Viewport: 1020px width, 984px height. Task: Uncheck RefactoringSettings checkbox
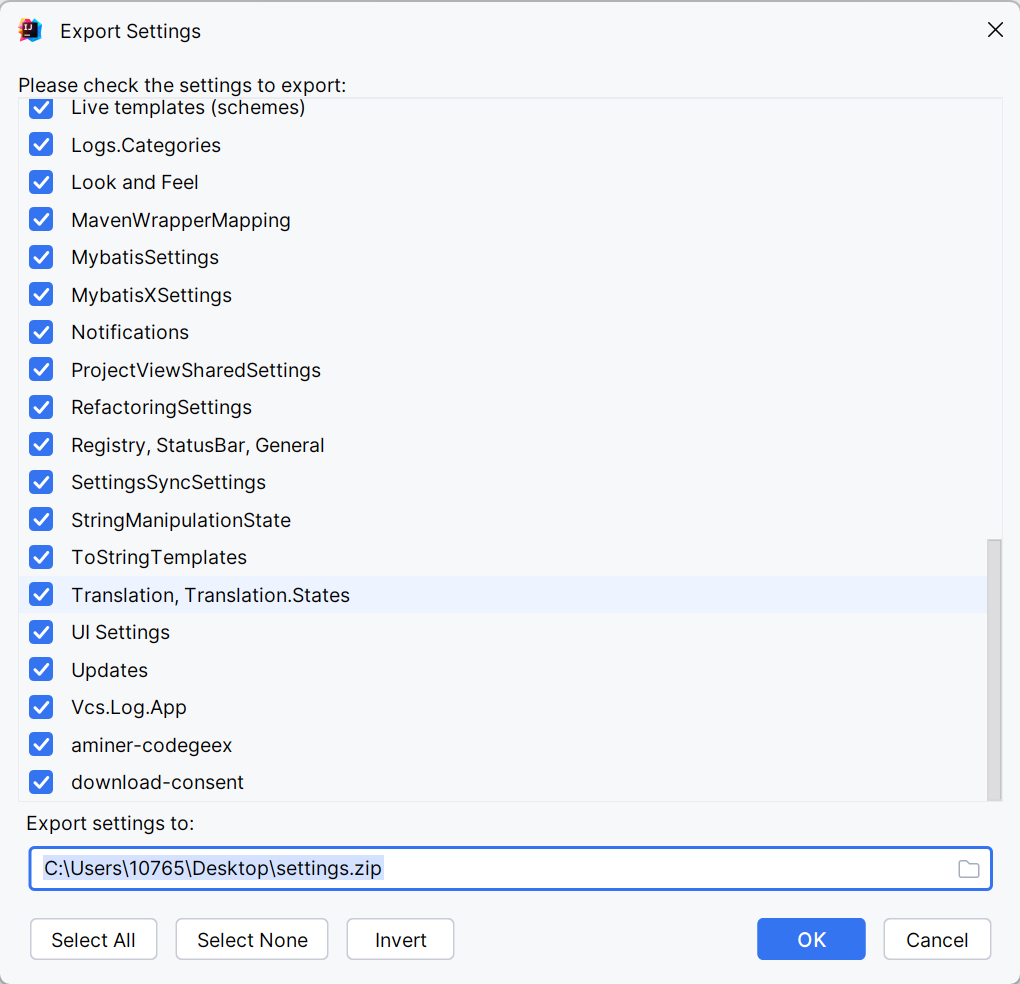pos(41,407)
